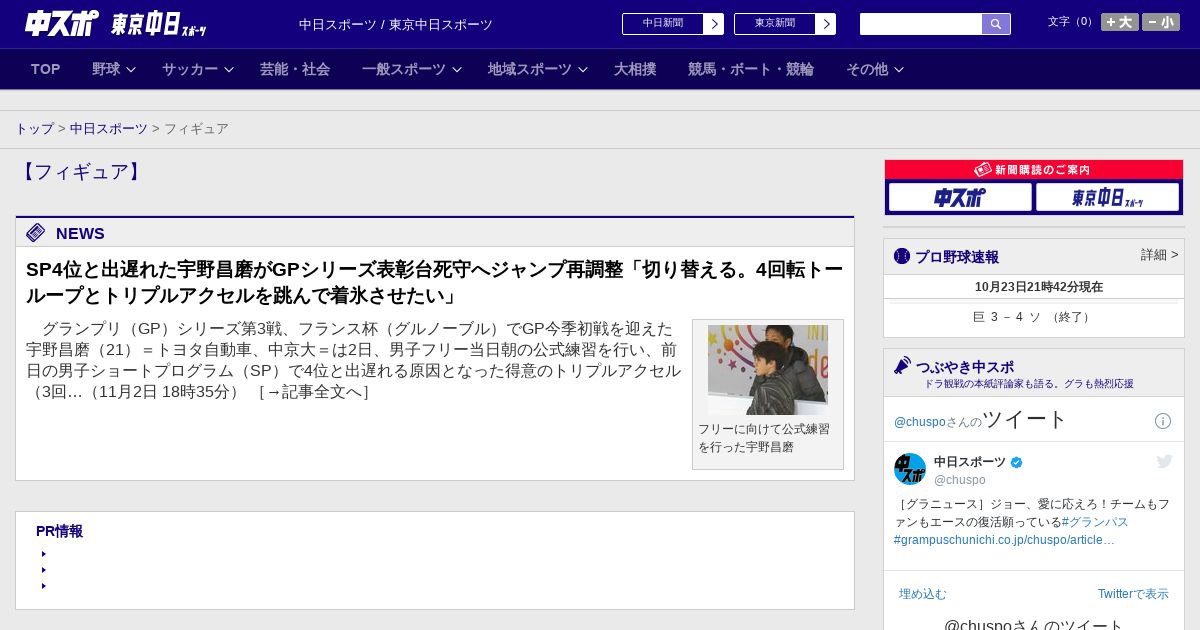Increase text size with ＋大 button
The image size is (1200, 630).
(1120, 22)
